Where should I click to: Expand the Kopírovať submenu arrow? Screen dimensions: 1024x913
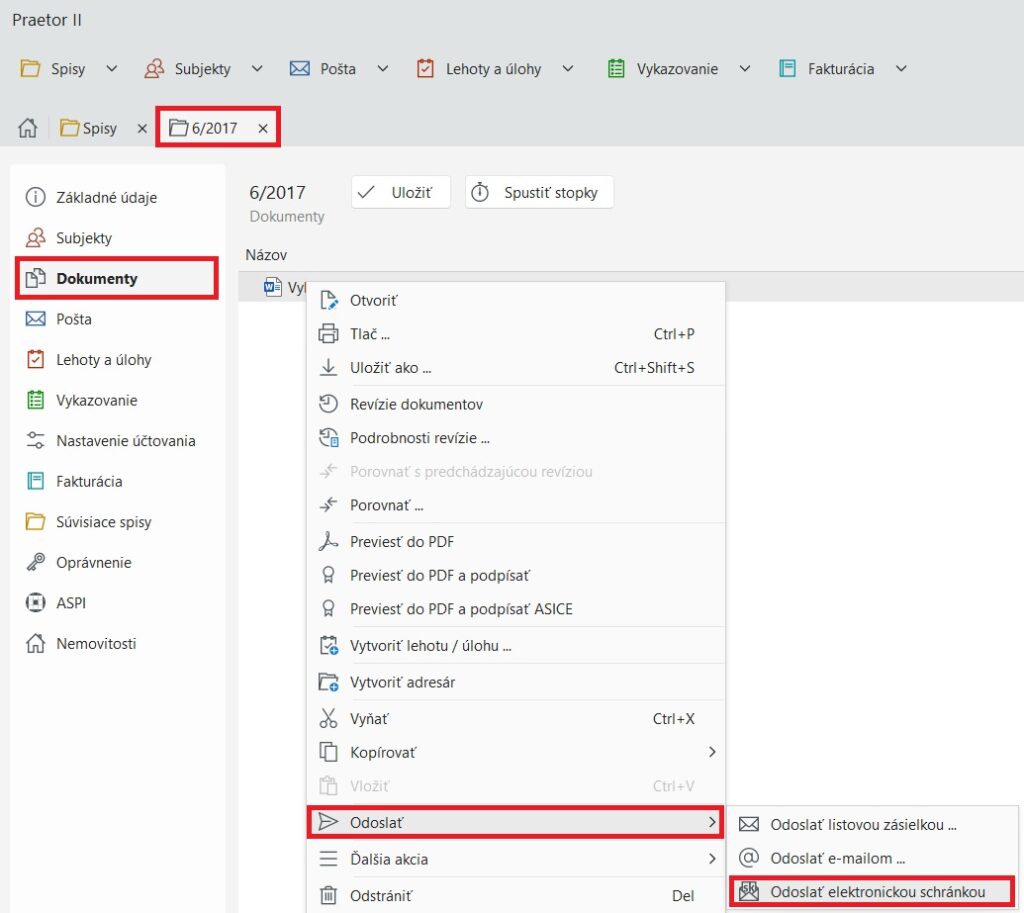point(712,752)
